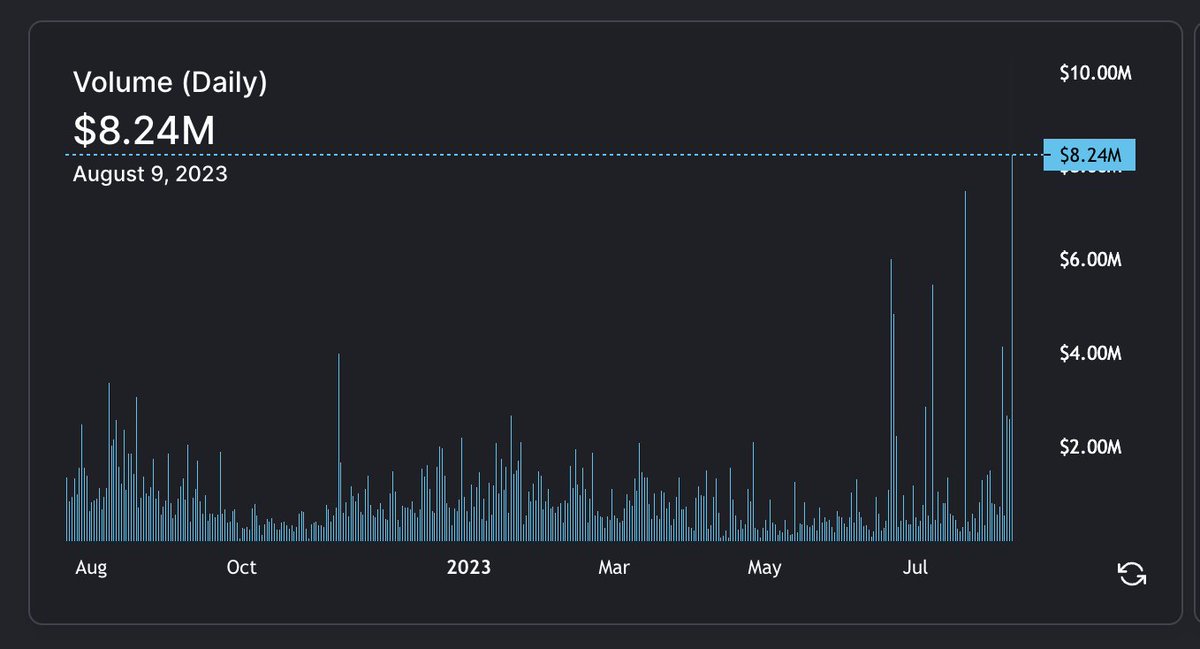
Task: Click the large "$8.24M" volume value
Action: click(x=144, y=130)
